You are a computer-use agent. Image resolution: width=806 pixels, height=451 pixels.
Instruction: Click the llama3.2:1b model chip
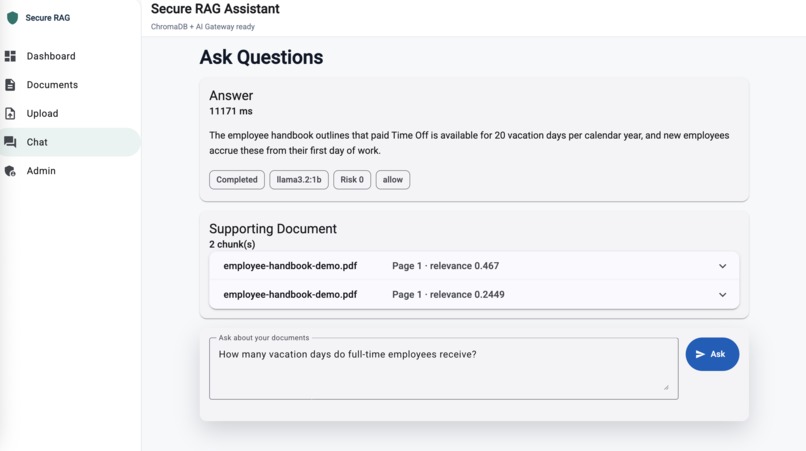tap(299, 179)
